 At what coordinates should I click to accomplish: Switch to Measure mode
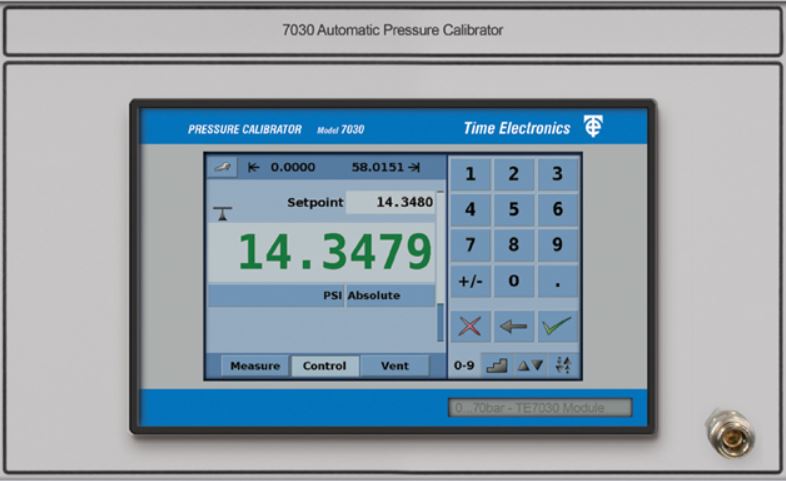[255, 366]
